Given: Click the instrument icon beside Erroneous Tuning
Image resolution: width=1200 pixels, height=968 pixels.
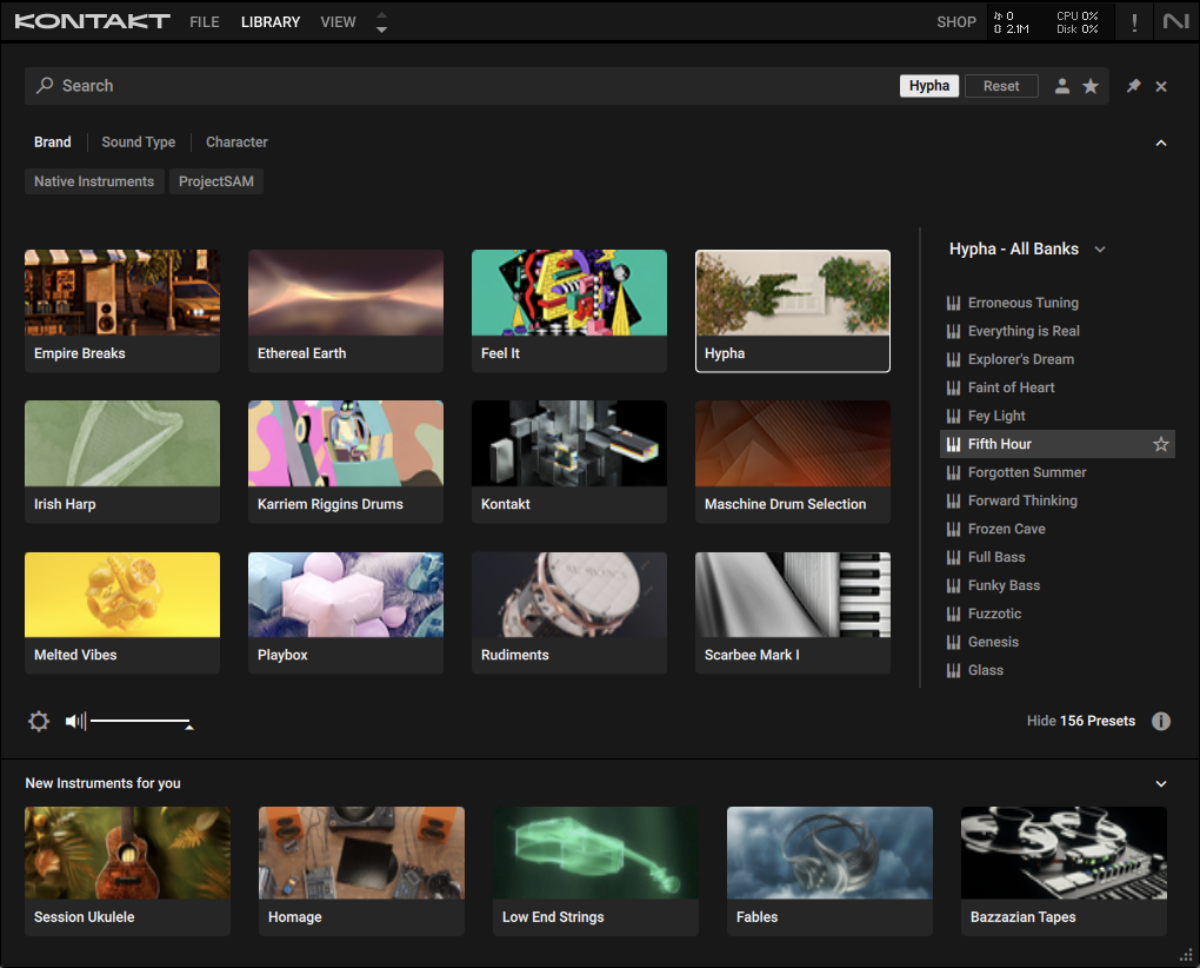Looking at the screenshot, I should coord(953,303).
